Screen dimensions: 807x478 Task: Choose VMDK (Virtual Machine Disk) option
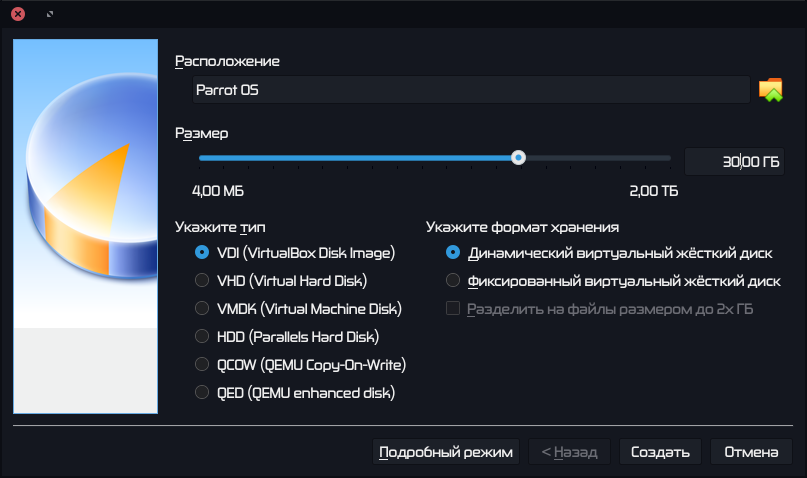click(202, 308)
